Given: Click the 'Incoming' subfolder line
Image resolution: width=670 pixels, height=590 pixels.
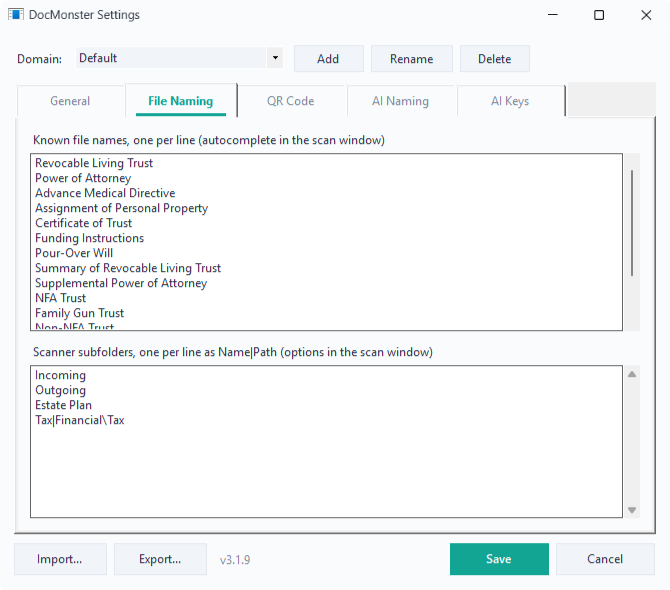Looking at the screenshot, I should [60, 375].
